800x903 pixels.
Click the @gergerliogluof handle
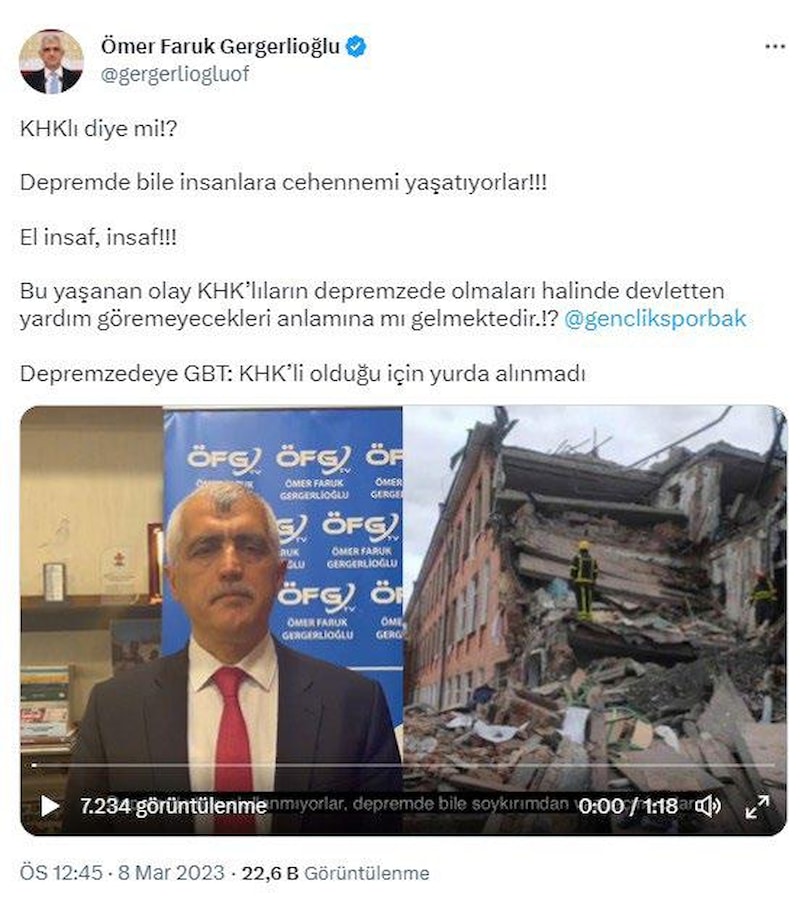pyautogui.click(x=175, y=74)
